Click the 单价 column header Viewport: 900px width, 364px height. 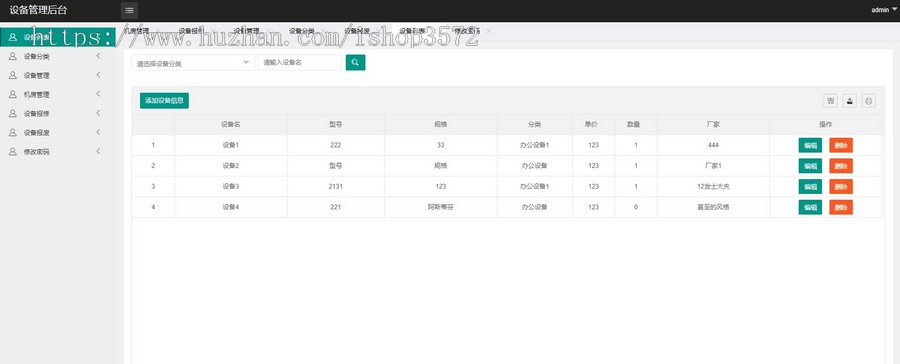(593, 125)
